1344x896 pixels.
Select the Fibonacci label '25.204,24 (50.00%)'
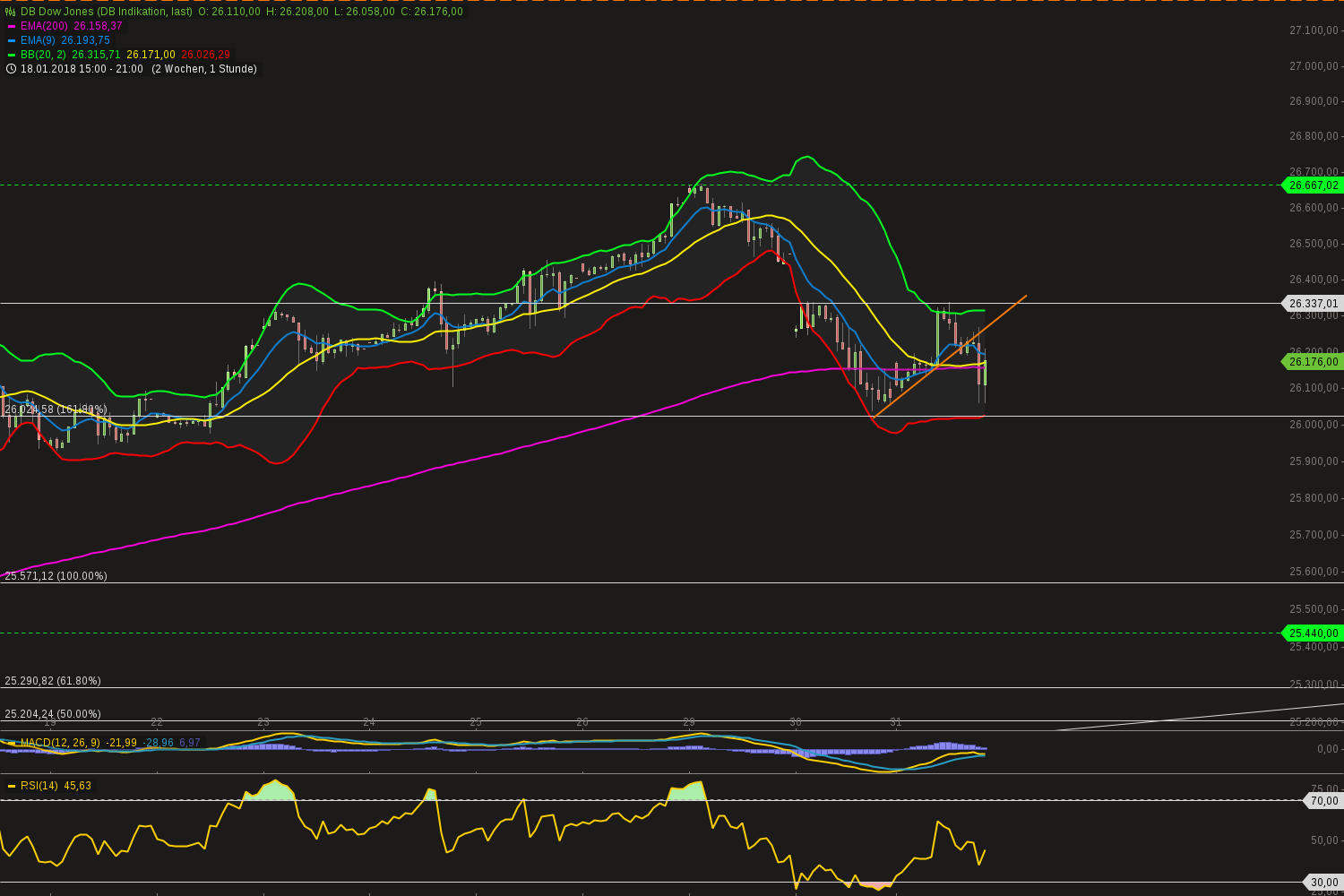pos(53,714)
